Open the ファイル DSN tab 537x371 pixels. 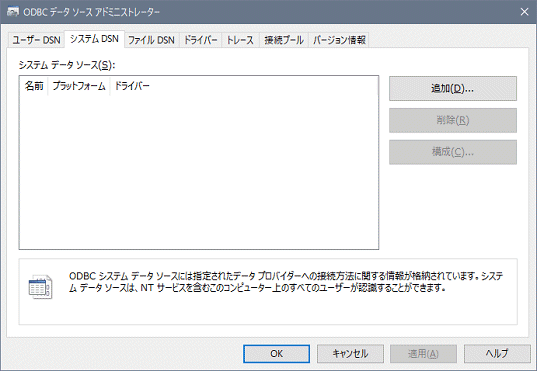click(151, 40)
